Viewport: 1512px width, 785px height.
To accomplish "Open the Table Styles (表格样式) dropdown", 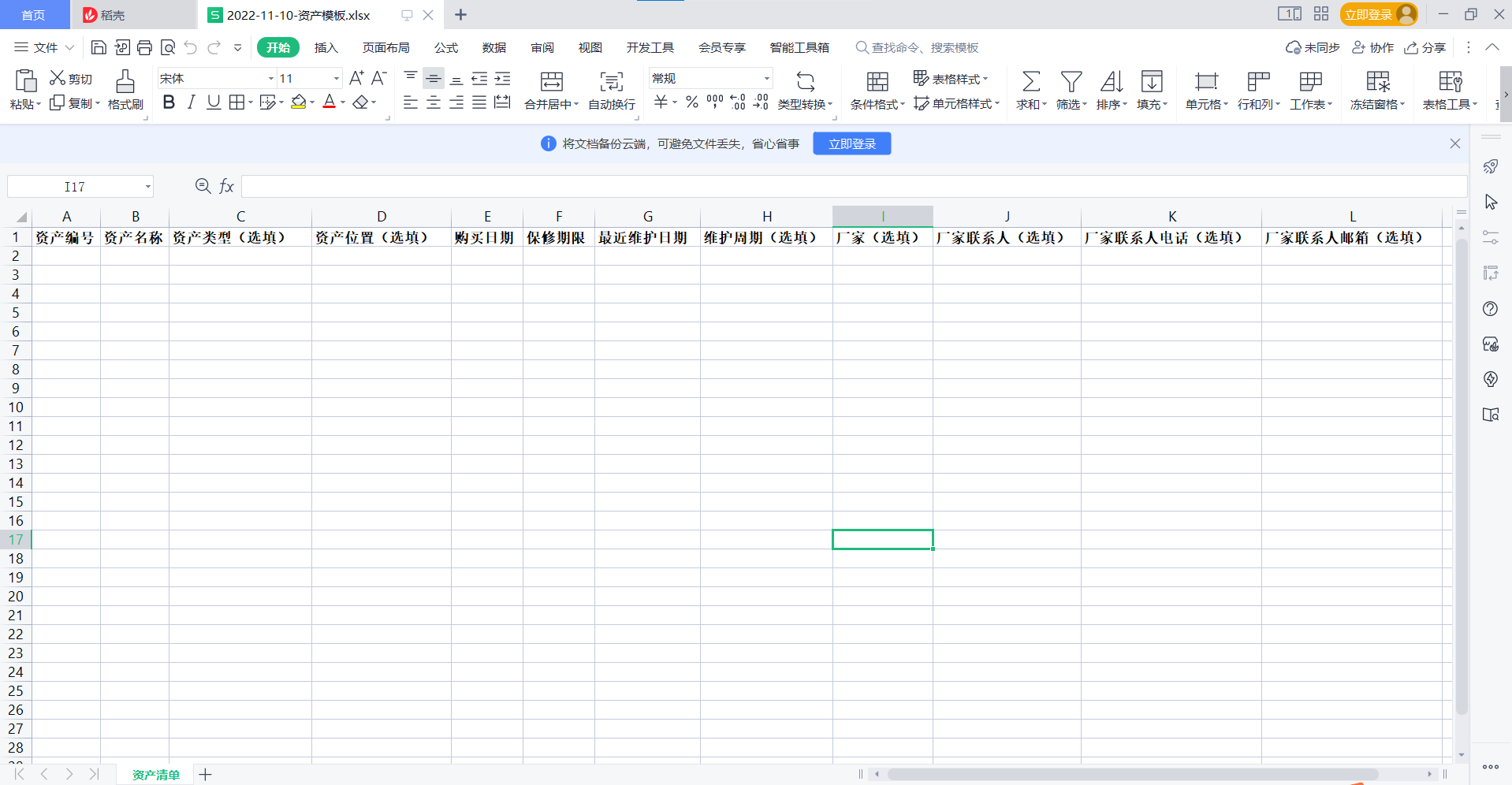I will (951, 78).
